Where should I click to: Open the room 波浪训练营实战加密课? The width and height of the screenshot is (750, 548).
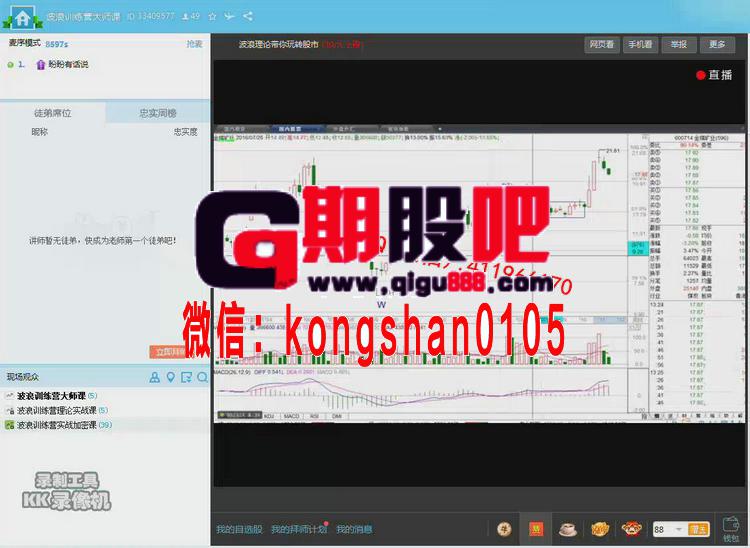pyautogui.click(x=58, y=425)
